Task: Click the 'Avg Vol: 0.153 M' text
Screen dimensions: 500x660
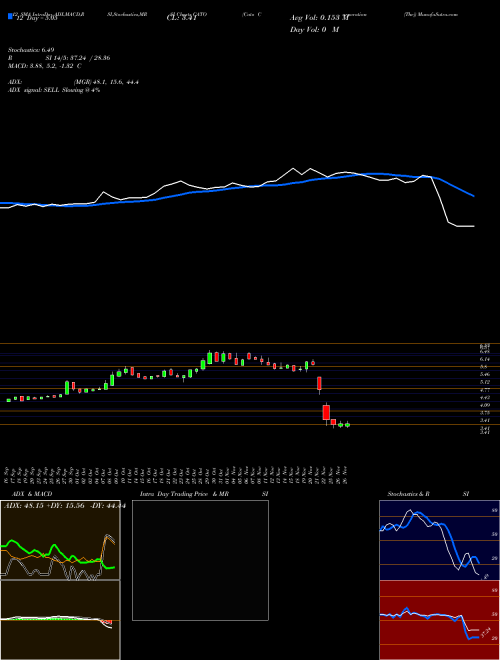Action: pos(319,18)
